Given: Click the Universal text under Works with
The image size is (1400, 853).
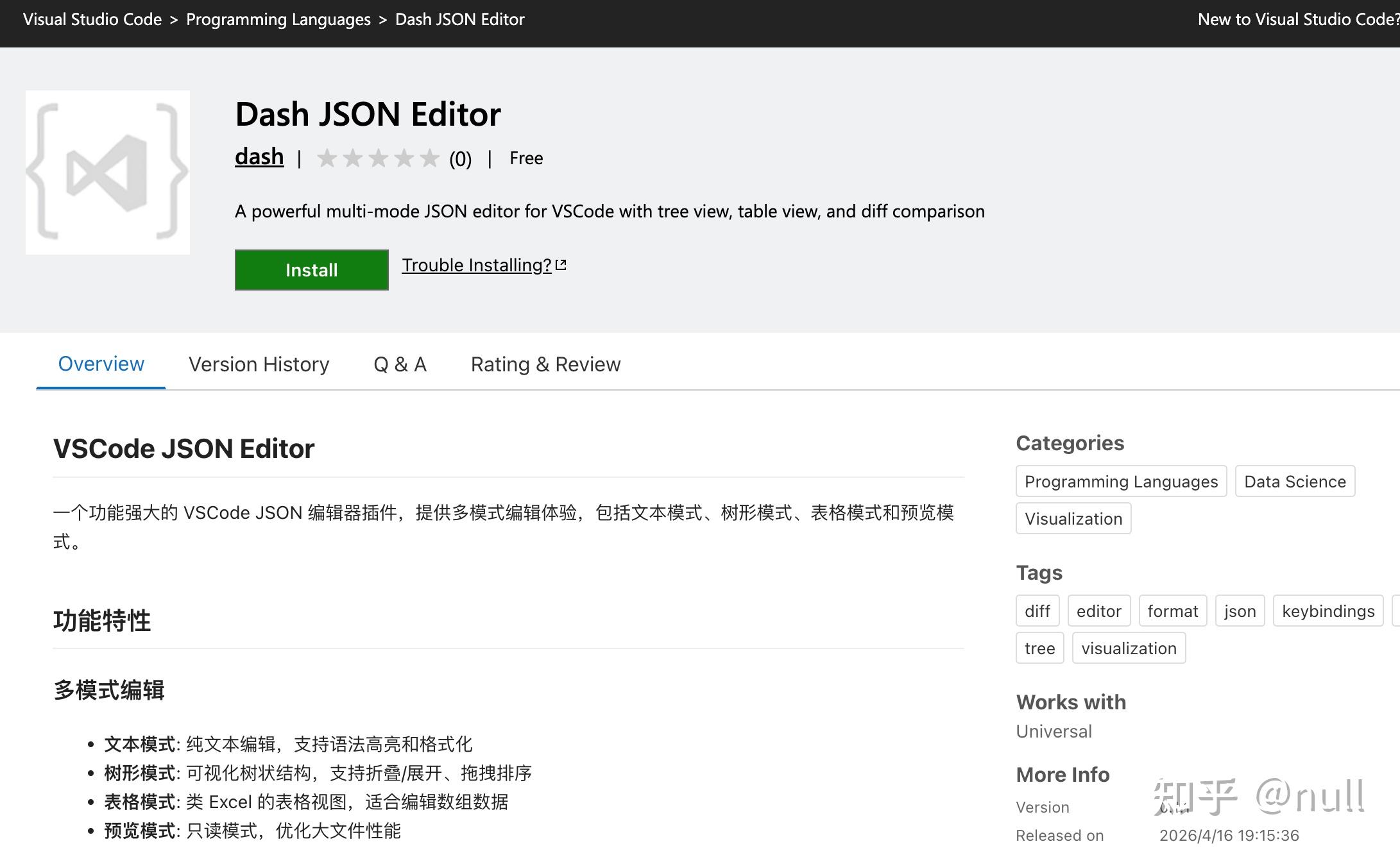Looking at the screenshot, I should click(x=1054, y=732).
